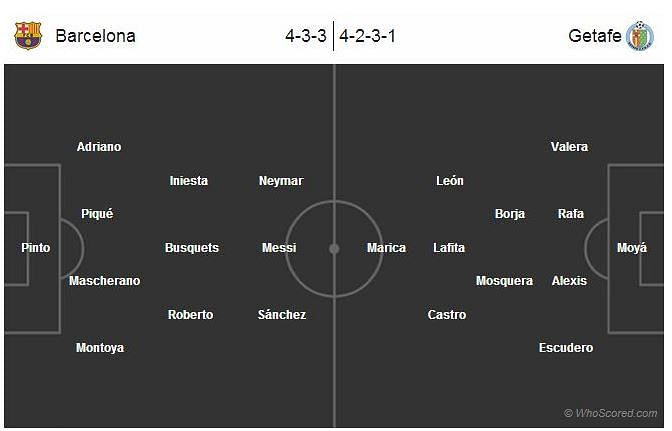Screen dimensions: 672x431
Task: Select Iniesta in midfield
Action: pyautogui.click(x=189, y=181)
